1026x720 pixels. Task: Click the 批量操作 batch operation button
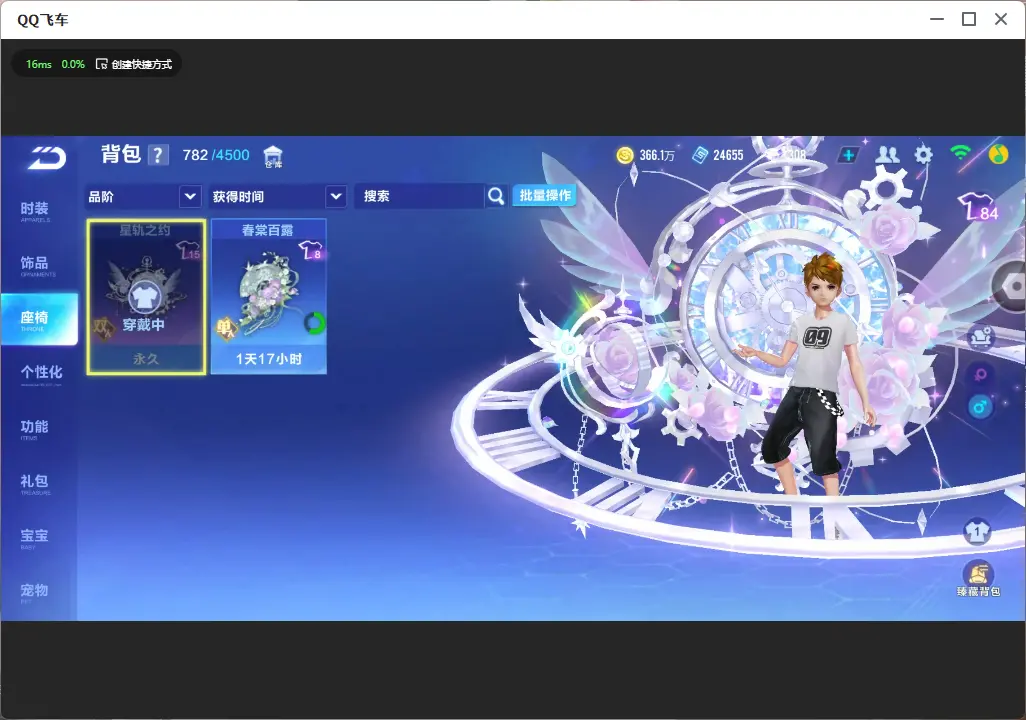click(544, 195)
